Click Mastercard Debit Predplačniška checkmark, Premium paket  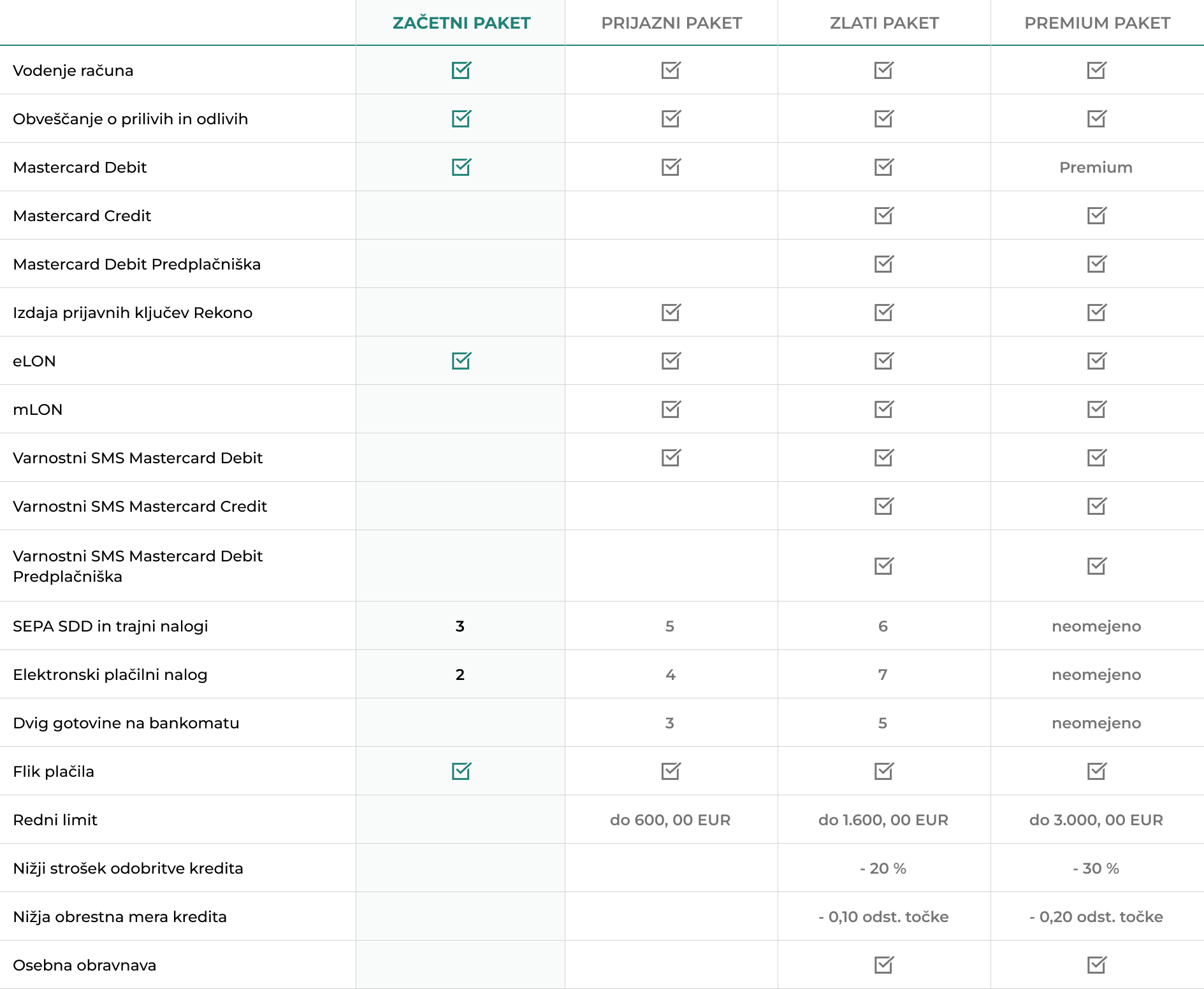[x=1096, y=264]
